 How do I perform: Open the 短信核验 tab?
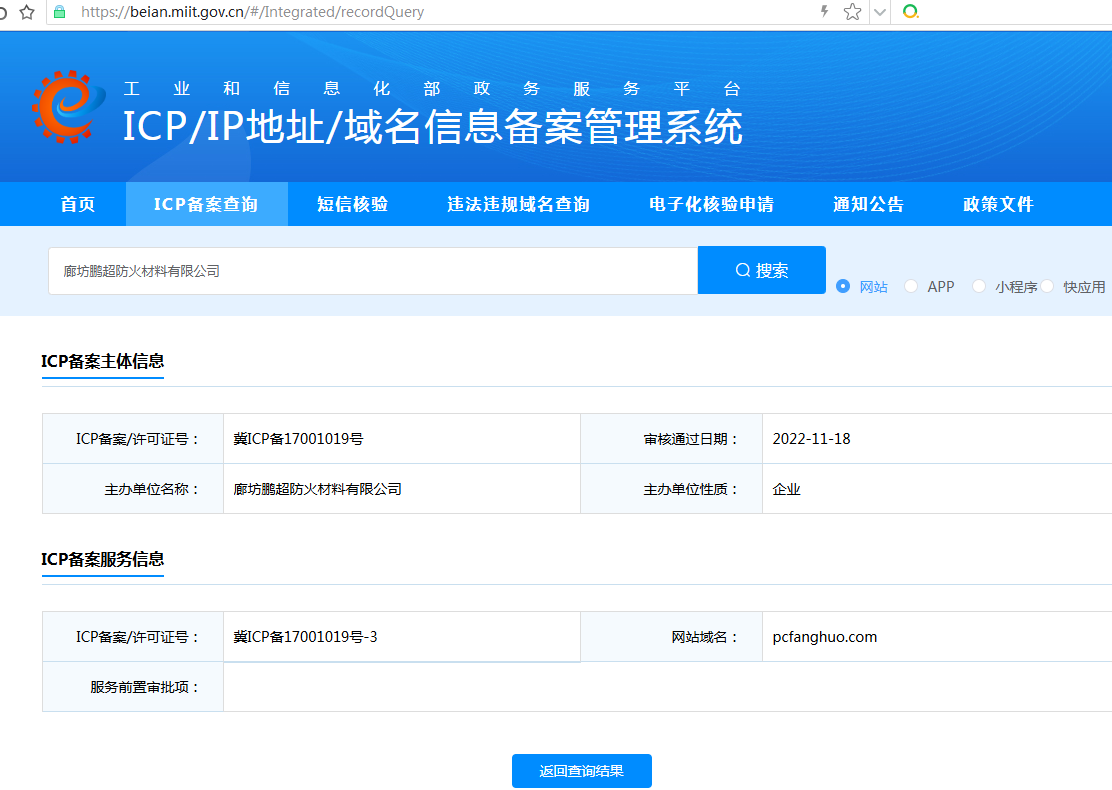(352, 204)
